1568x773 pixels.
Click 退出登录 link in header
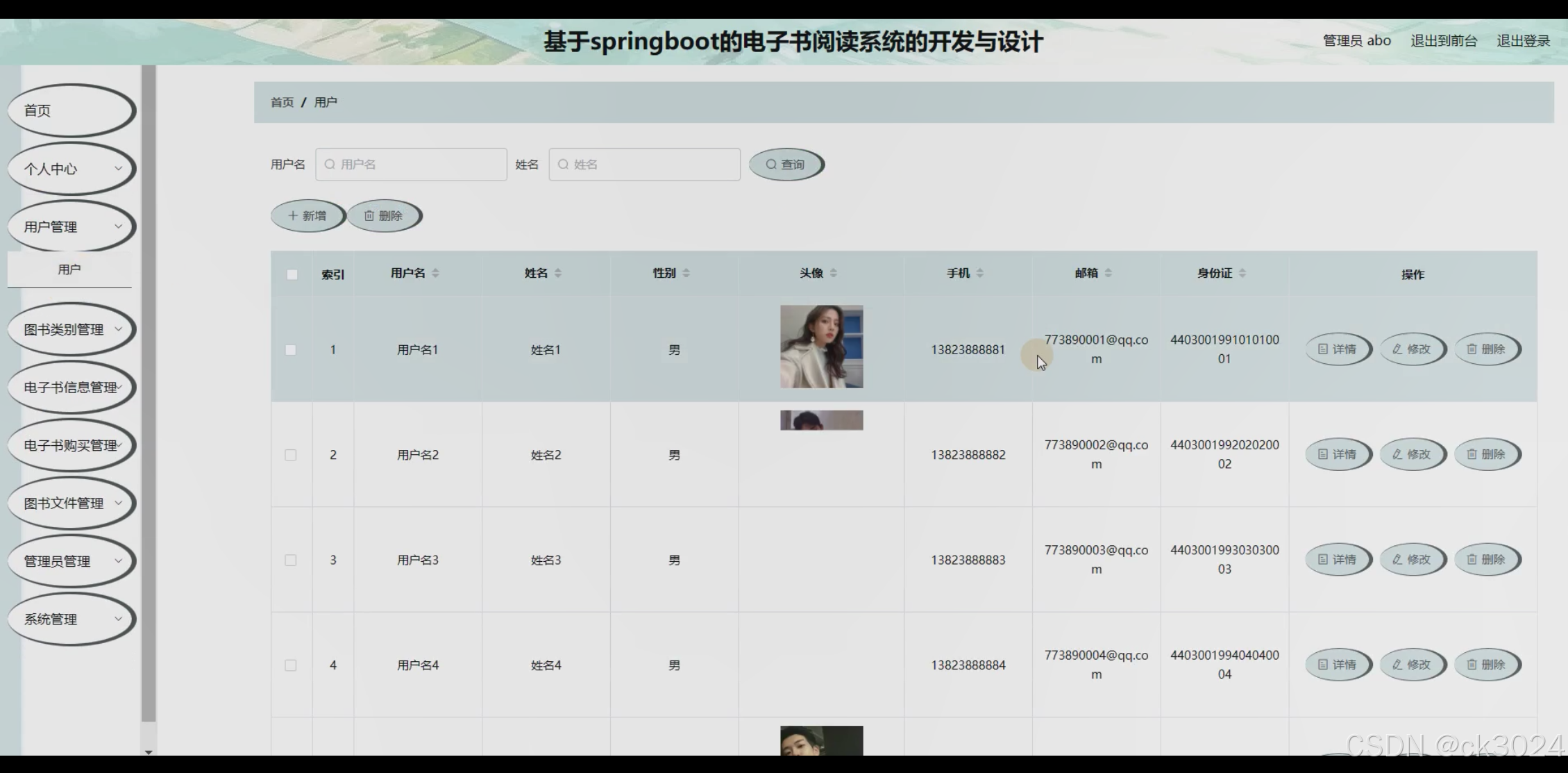click(x=1523, y=41)
